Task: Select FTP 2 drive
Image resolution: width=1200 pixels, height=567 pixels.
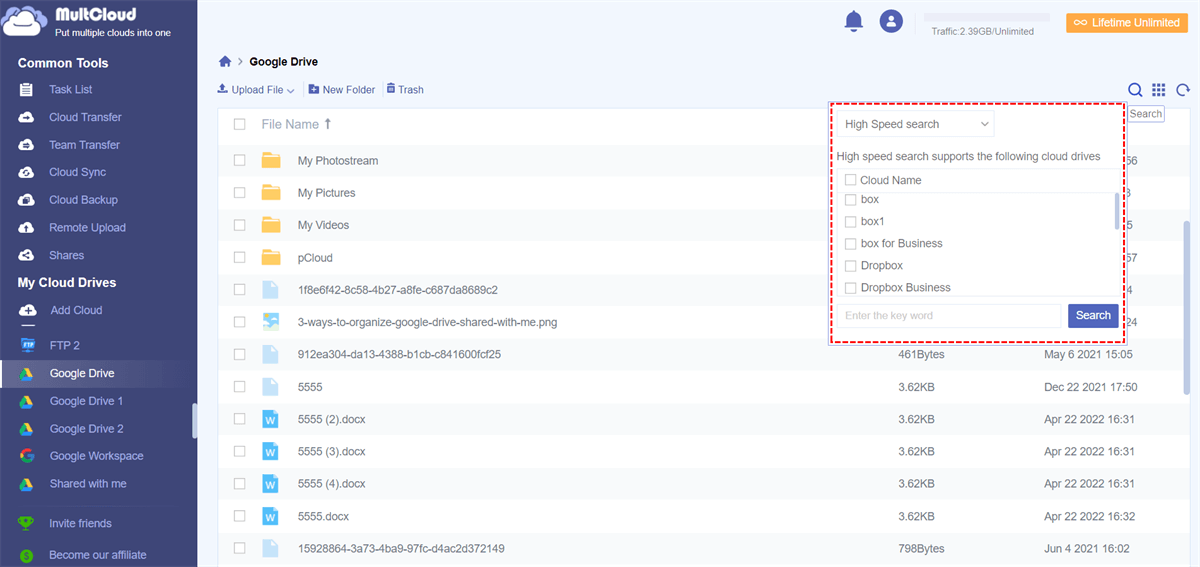Action: [x=64, y=345]
